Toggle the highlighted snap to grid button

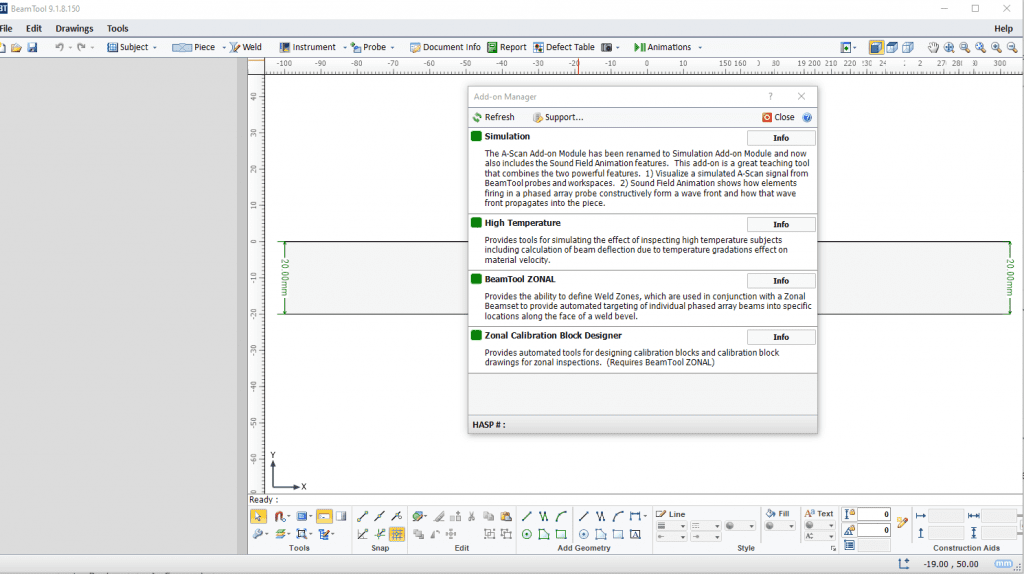click(x=397, y=534)
